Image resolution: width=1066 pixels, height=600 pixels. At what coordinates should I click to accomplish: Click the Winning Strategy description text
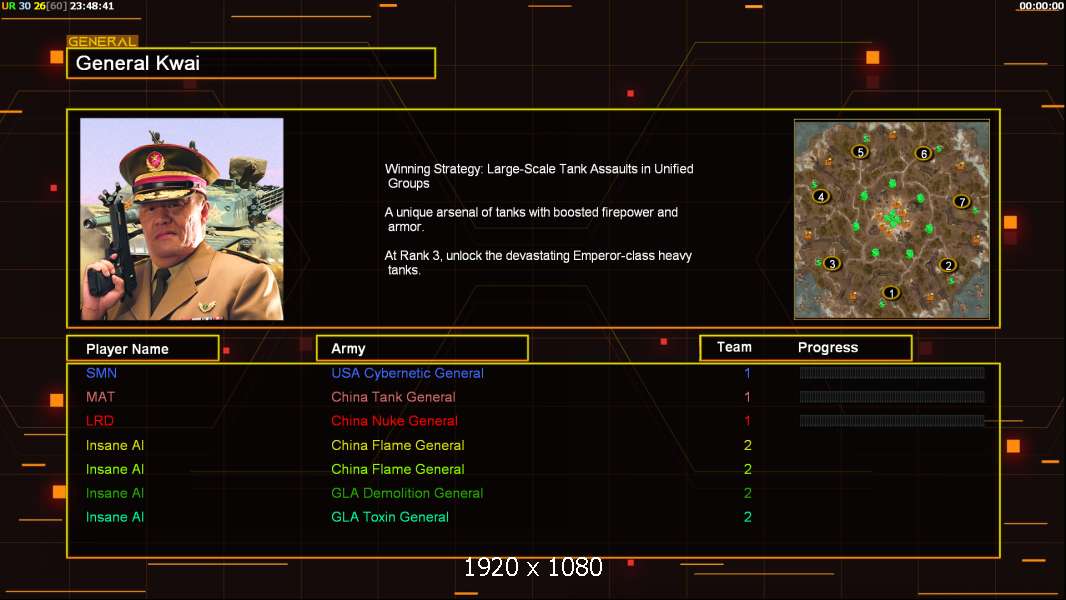(x=539, y=176)
